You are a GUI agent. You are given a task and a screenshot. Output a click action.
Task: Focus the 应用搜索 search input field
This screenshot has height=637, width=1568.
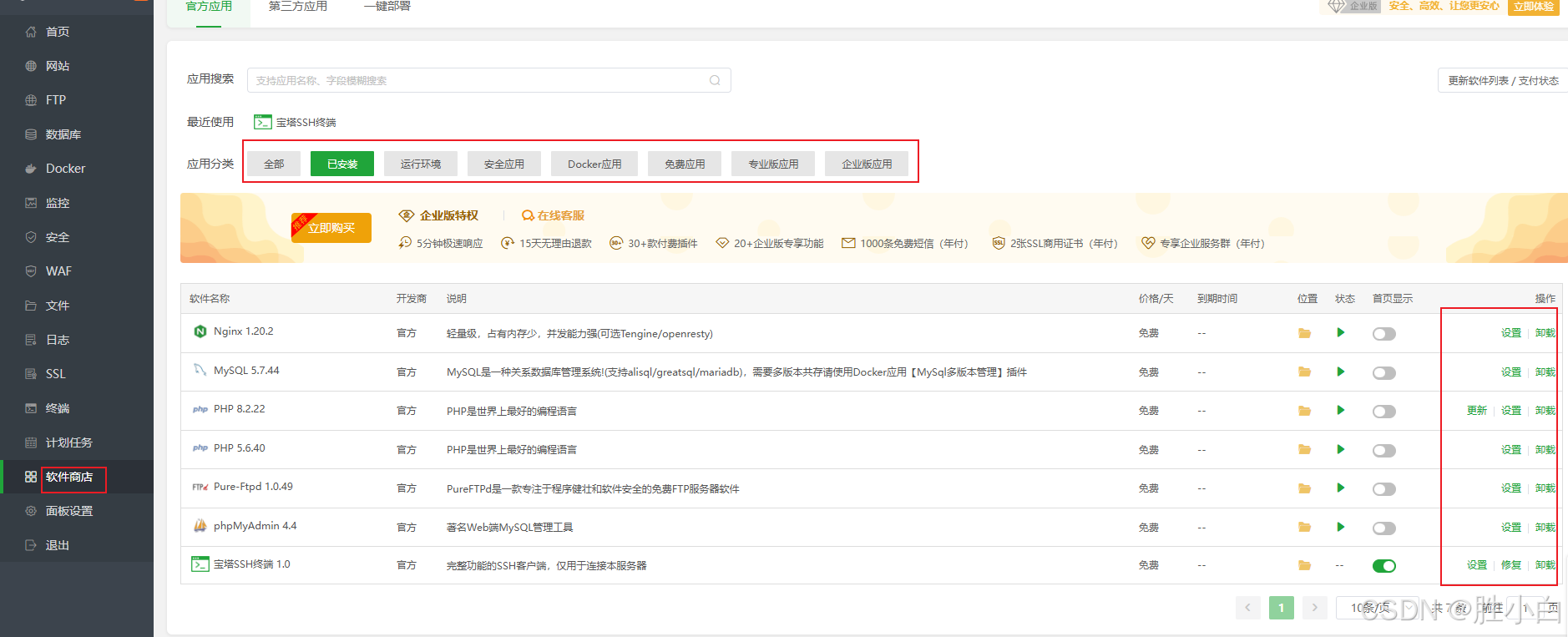(488, 80)
